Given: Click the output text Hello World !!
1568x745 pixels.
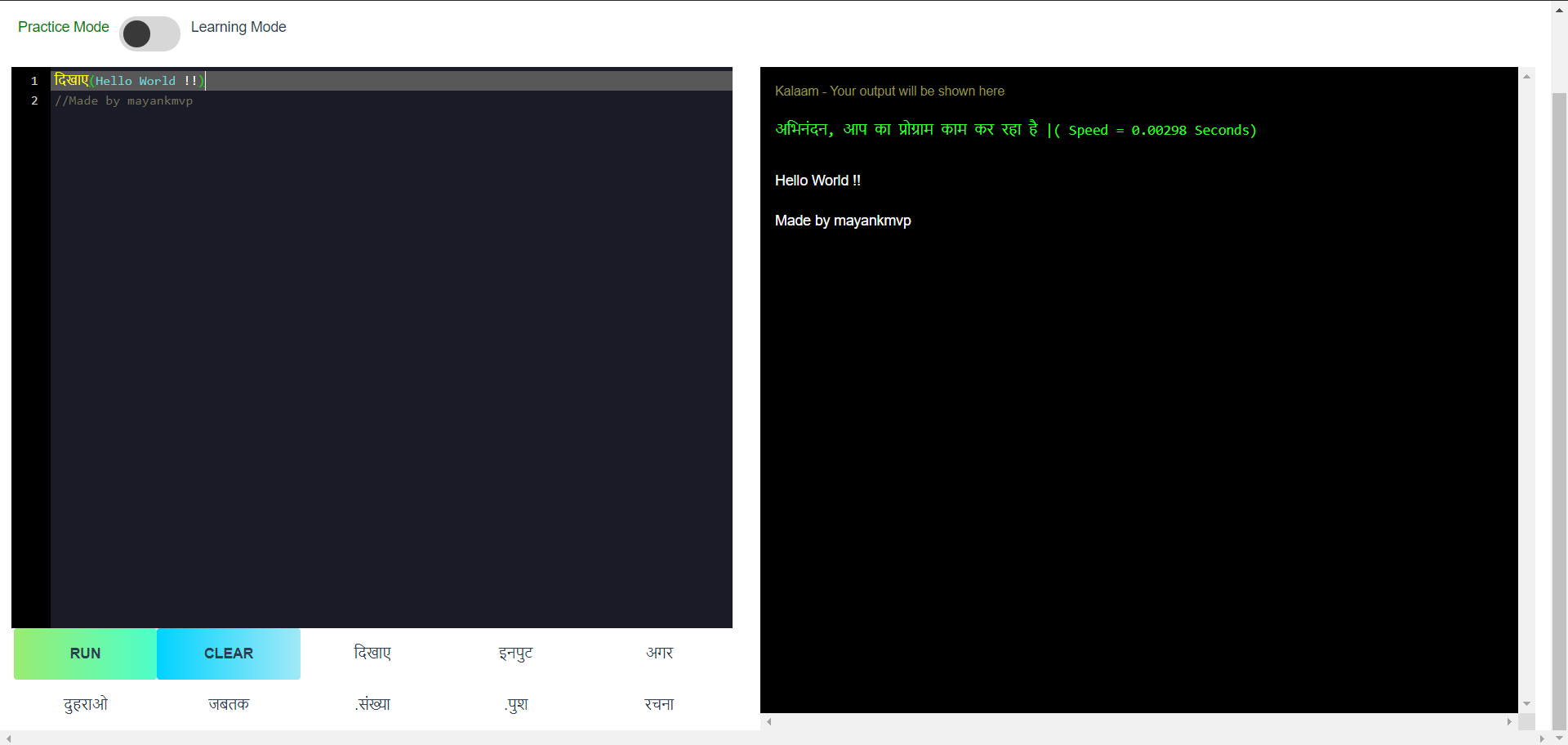Looking at the screenshot, I should pyautogui.click(x=817, y=181).
